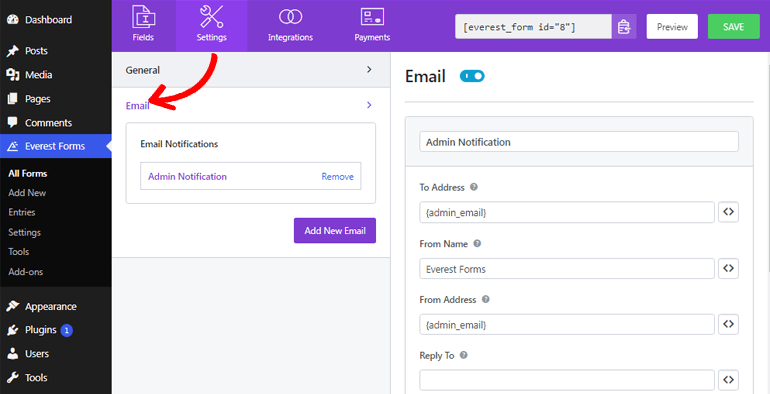Click the Reply To input field
The image size is (770, 394).
click(x=567, y=381)
